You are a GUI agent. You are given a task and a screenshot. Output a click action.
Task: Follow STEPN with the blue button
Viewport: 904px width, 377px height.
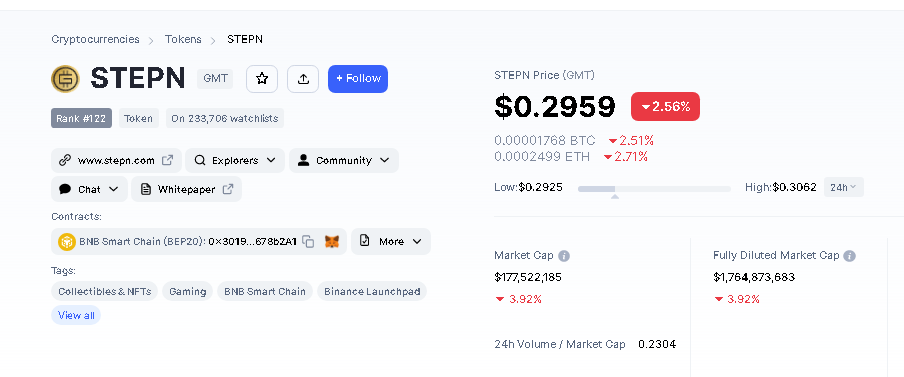pos(358,79)
